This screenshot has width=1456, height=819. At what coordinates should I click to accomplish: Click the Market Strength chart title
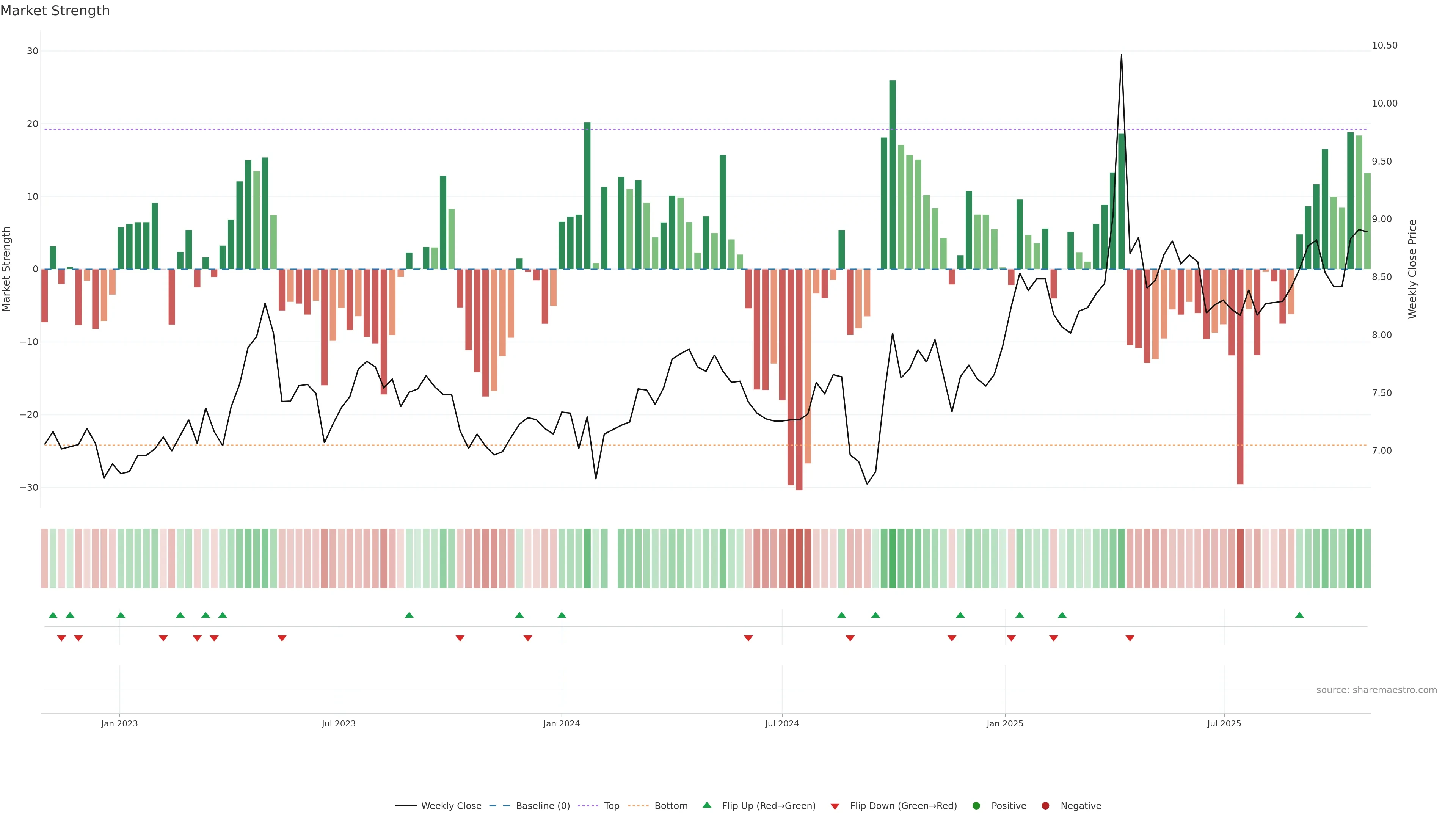click(55, 11)
